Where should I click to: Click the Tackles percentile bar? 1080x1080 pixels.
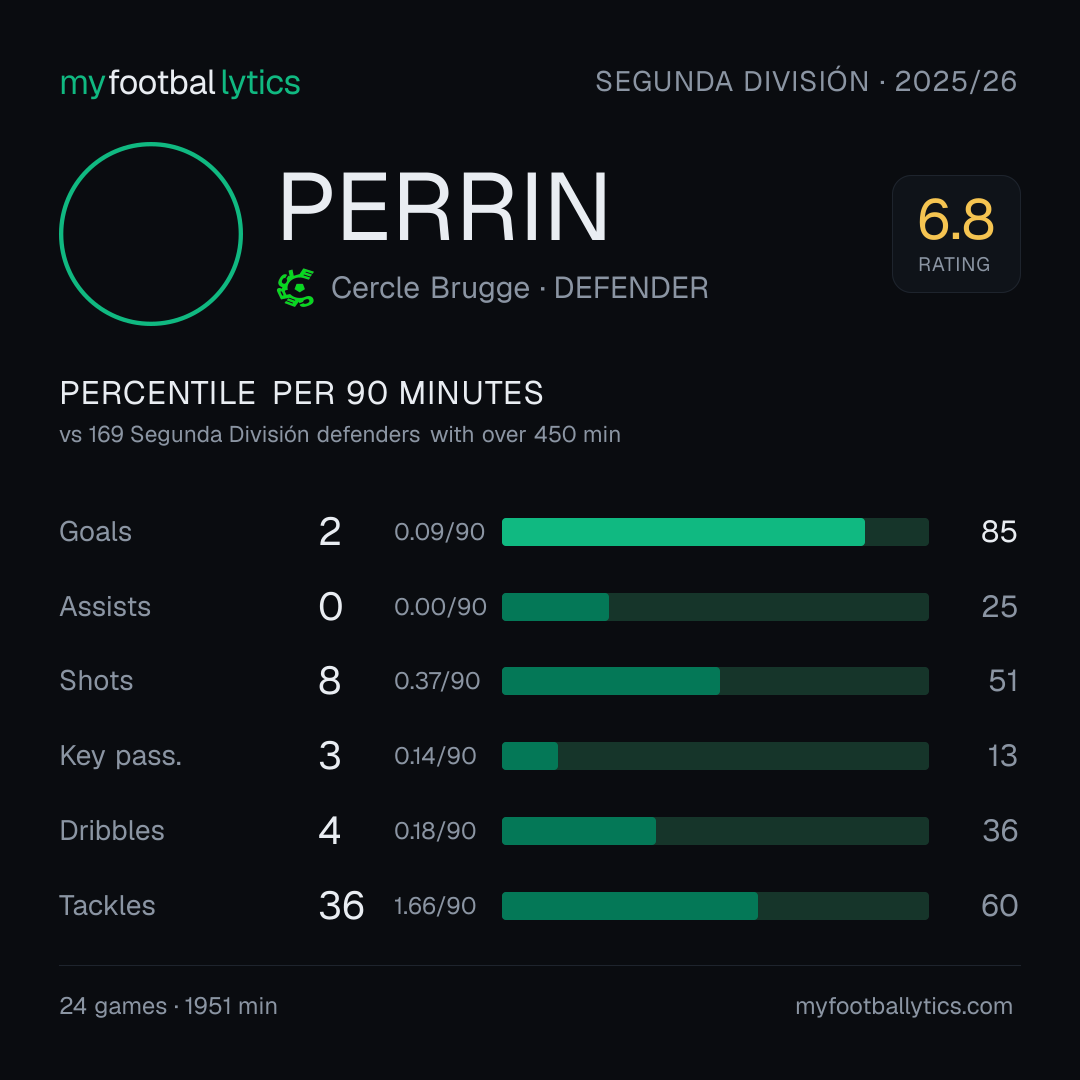click(x=715, y=906)
